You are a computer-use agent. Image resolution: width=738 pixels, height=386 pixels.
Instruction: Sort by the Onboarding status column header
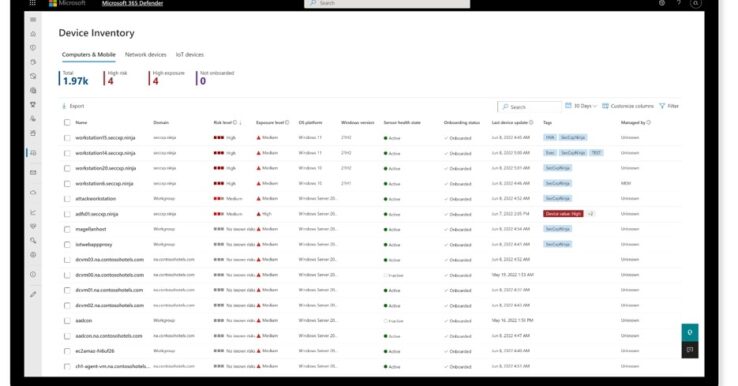tap(462, 122)
